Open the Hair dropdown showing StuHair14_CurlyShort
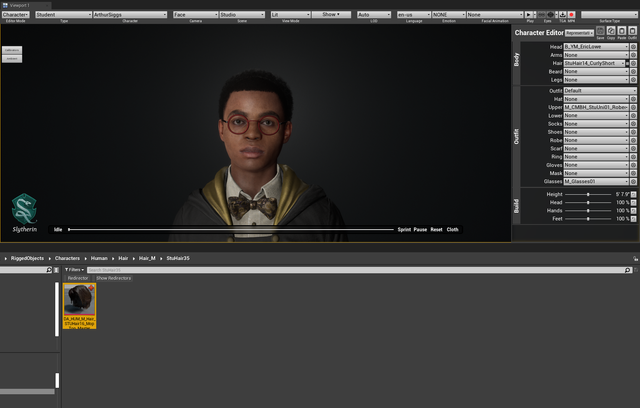Screen dimensions: 640x408 point(594,63)
